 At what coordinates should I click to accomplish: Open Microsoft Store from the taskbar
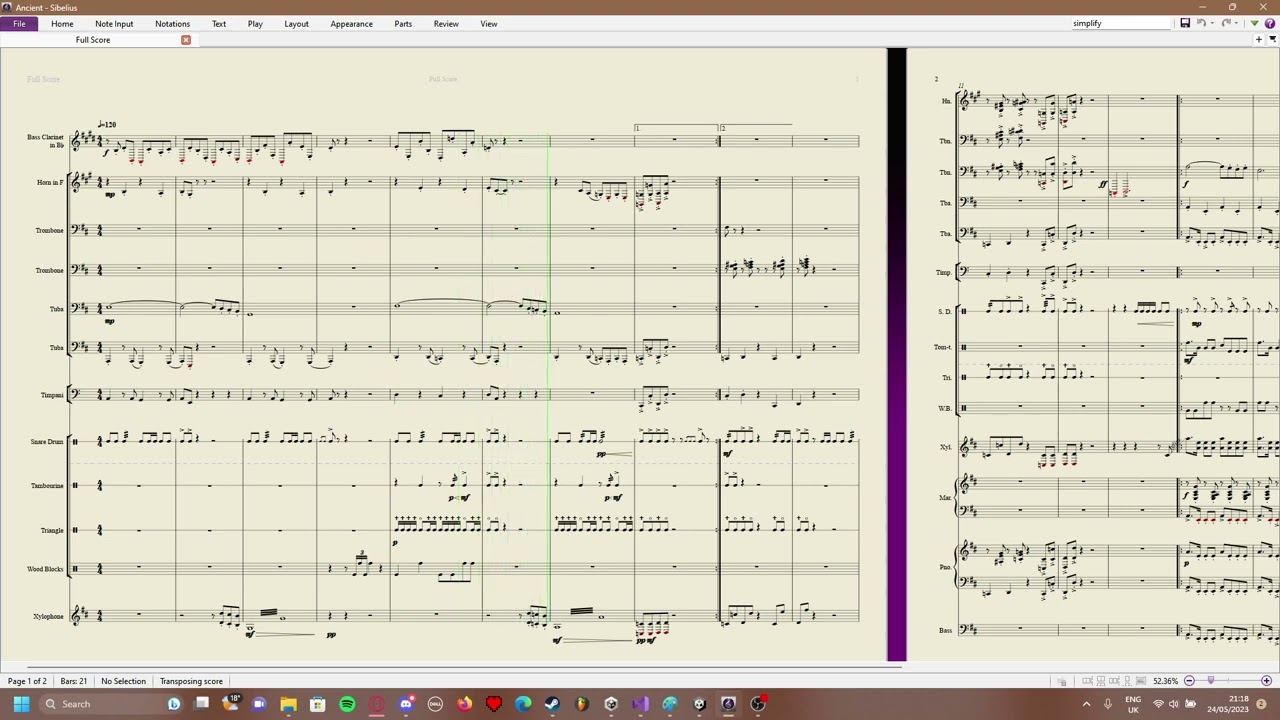317,704
